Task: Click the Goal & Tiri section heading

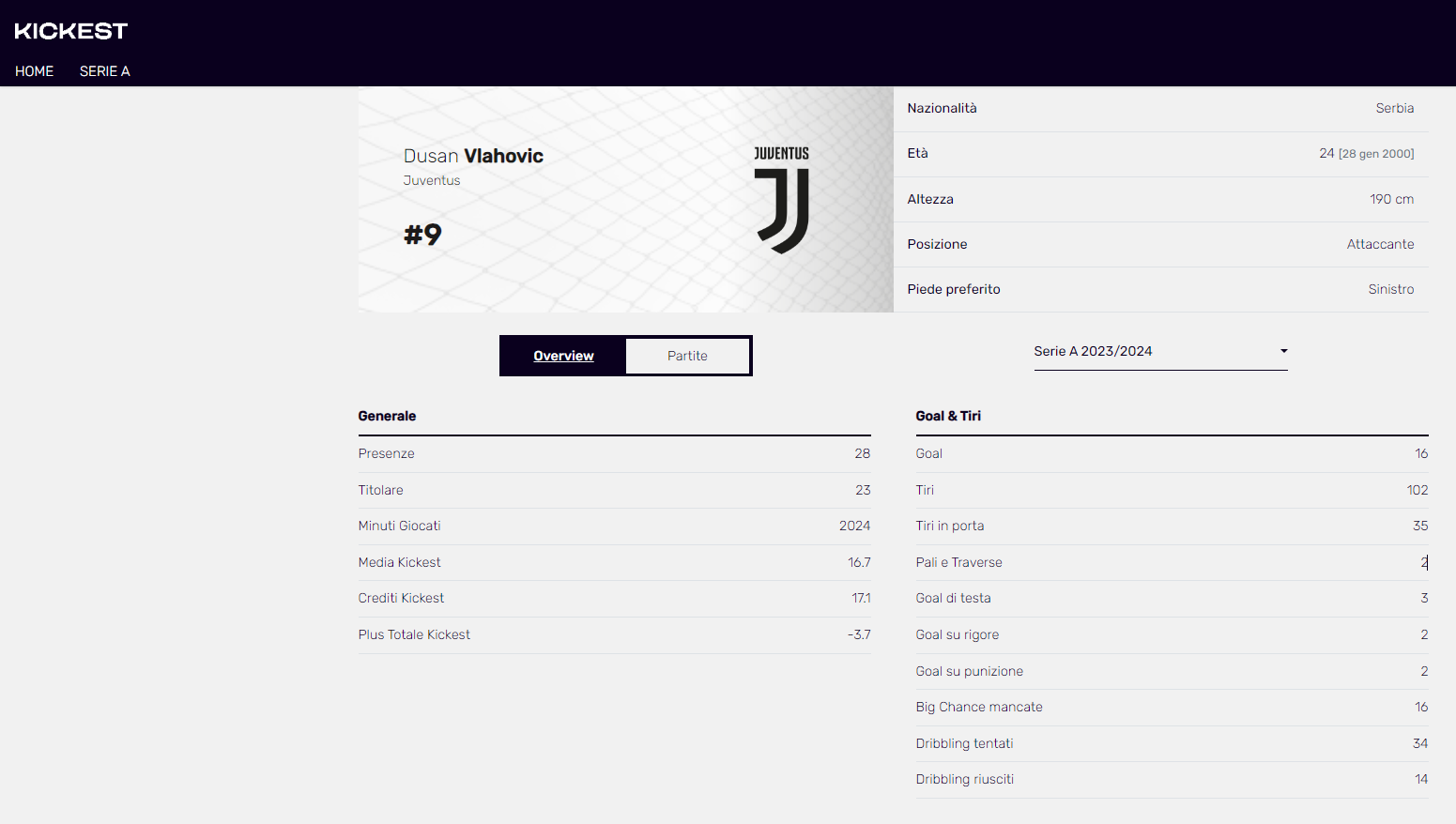Action: (948, 416)
